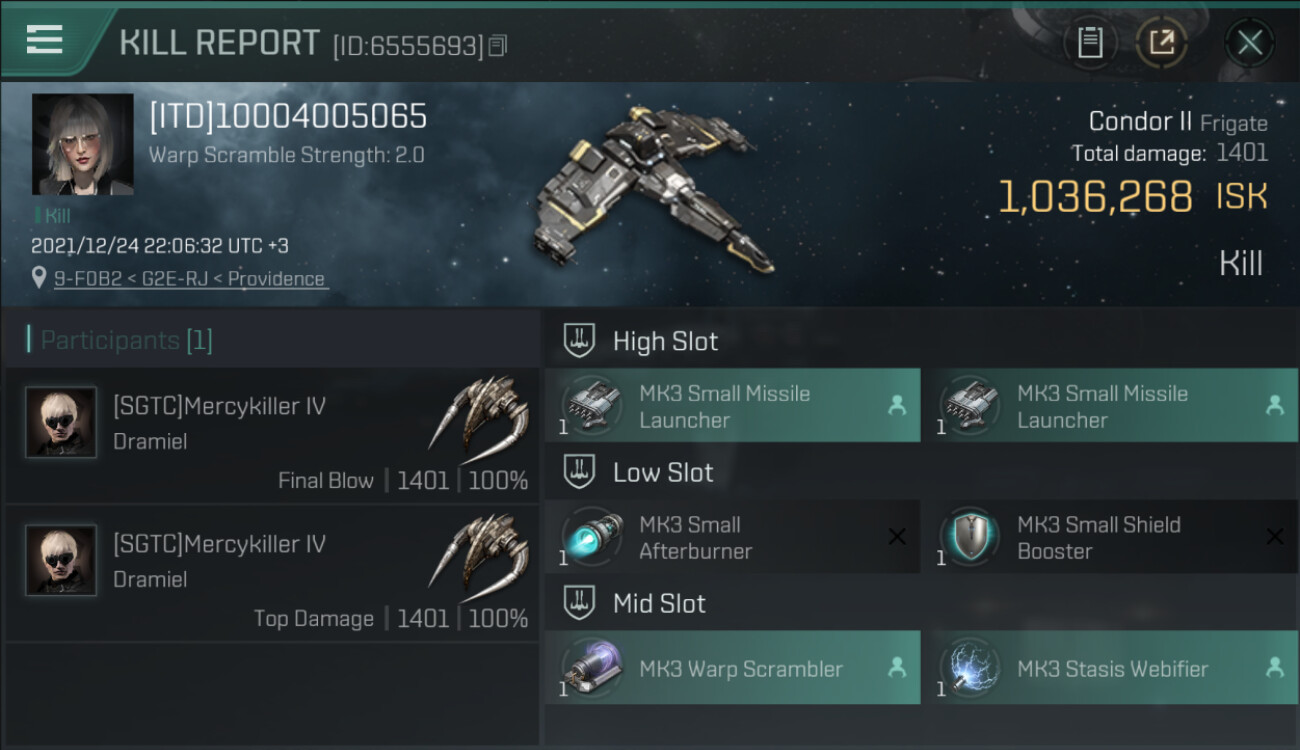Open 9-F0B2 location link
The height and width of the screenshot is (750, 1300).
point(190,279)
